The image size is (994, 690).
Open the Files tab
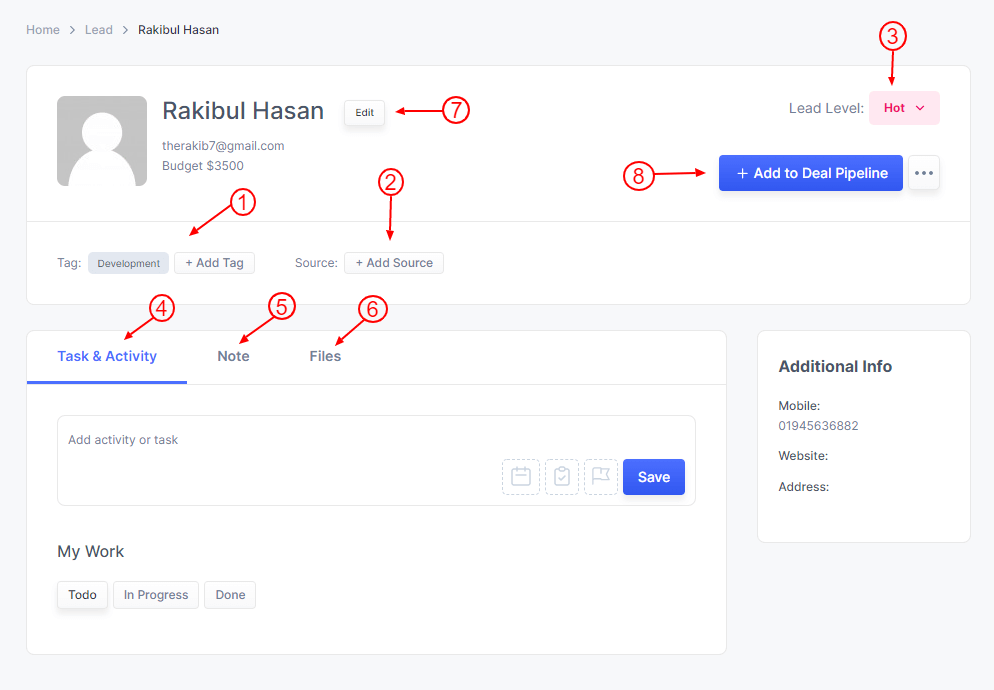tap(325, 356)
